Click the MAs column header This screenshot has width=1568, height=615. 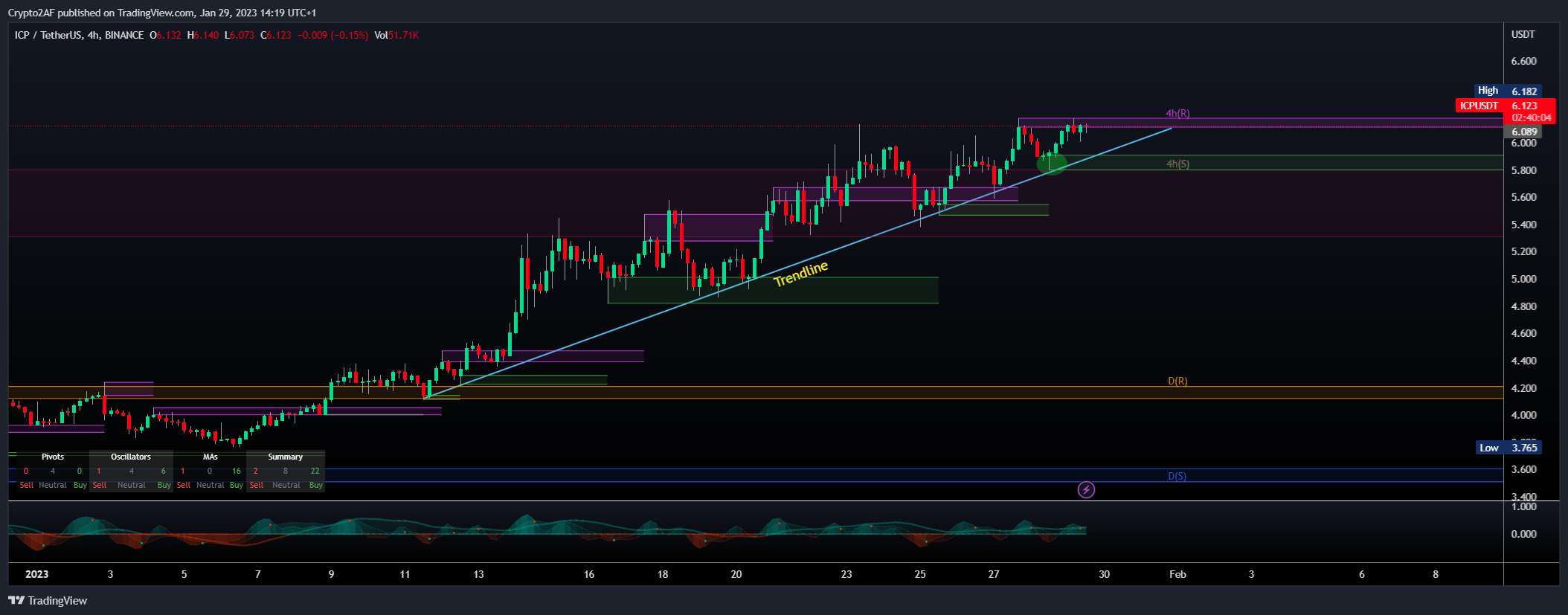click(211, 457)
